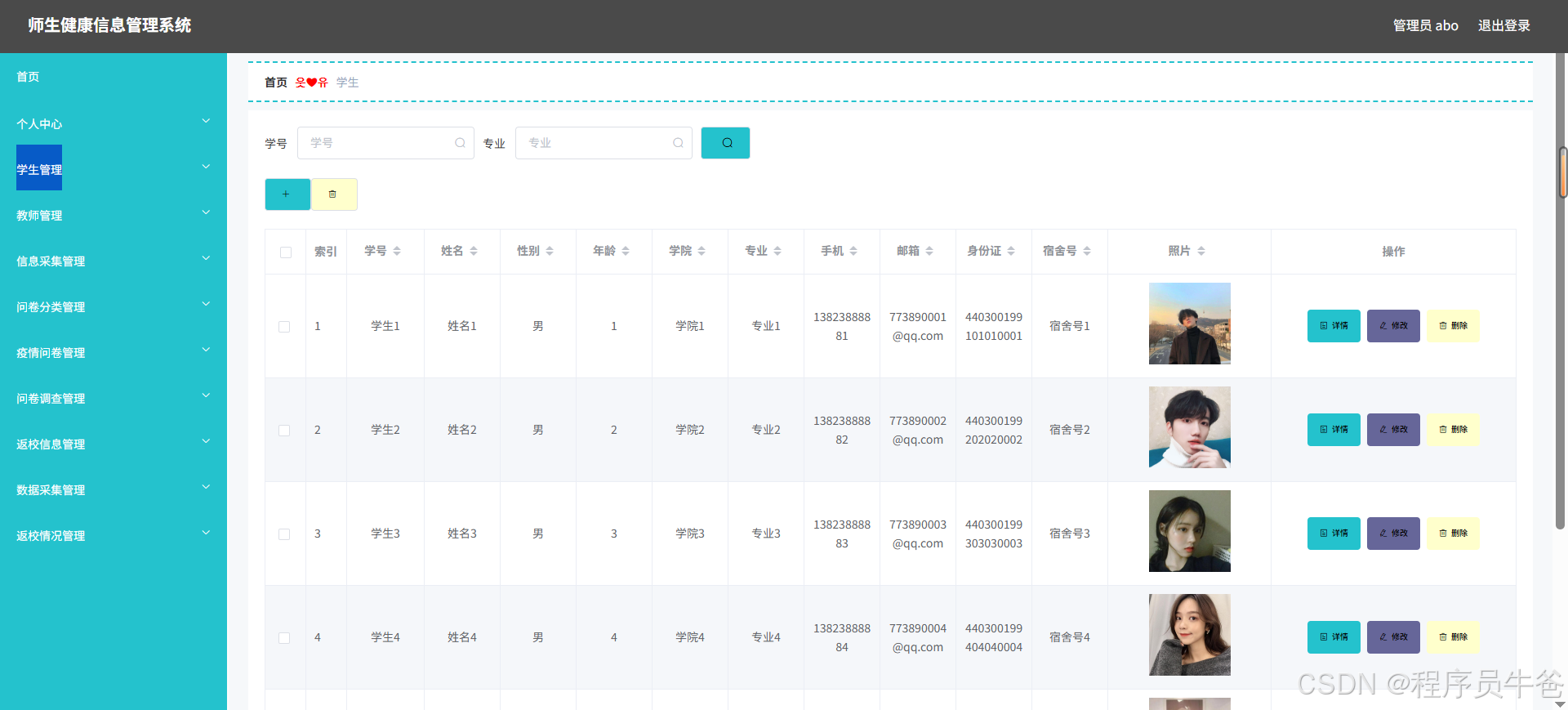
Task: Sort by 性别 column arrows
Action: (550, 251)
